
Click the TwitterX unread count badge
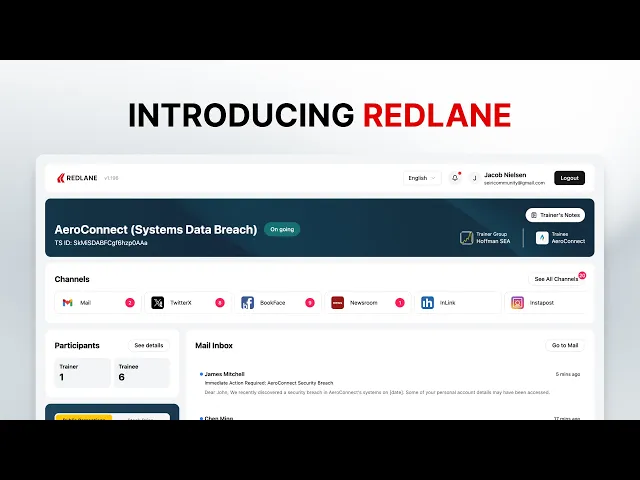tap(220, 303)
